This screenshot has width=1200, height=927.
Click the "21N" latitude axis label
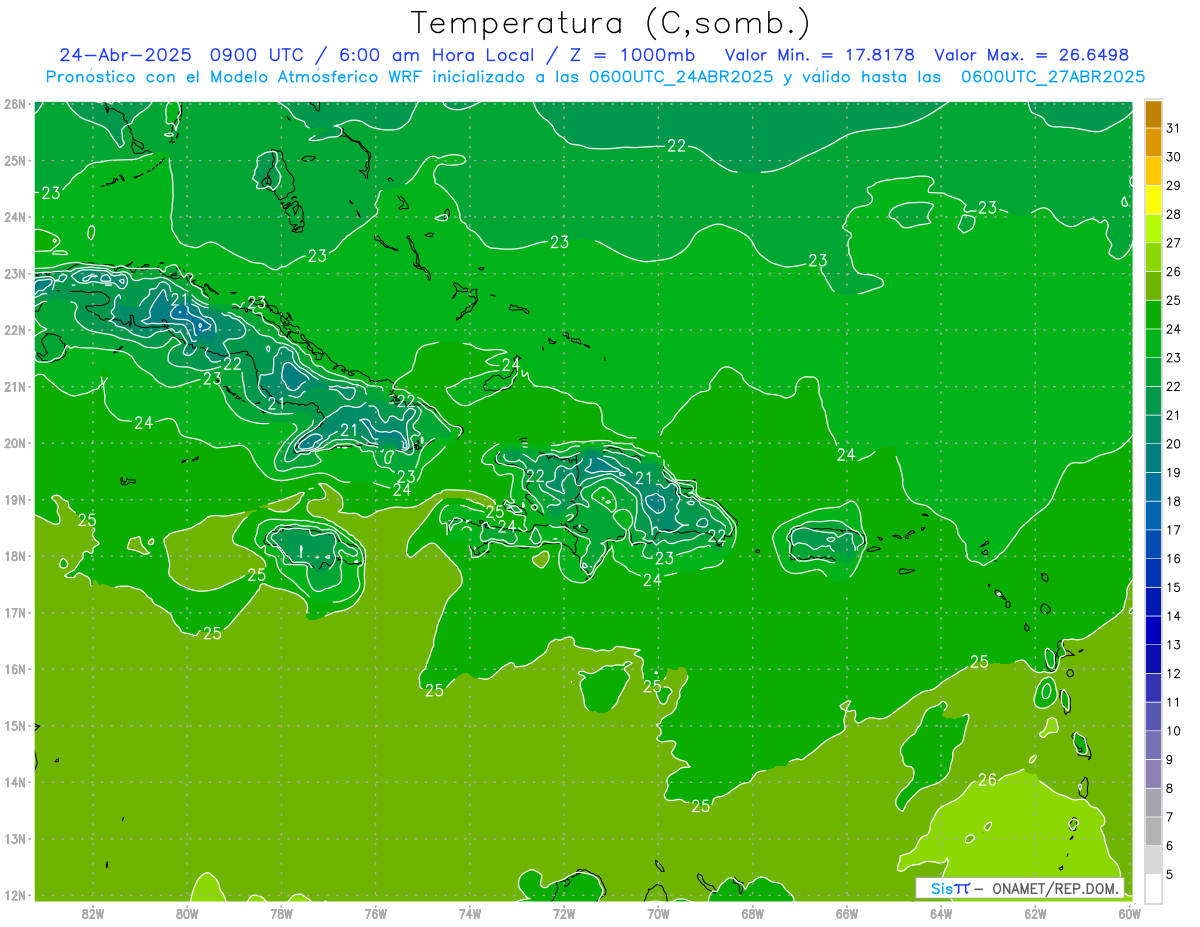tap(14, 387)
